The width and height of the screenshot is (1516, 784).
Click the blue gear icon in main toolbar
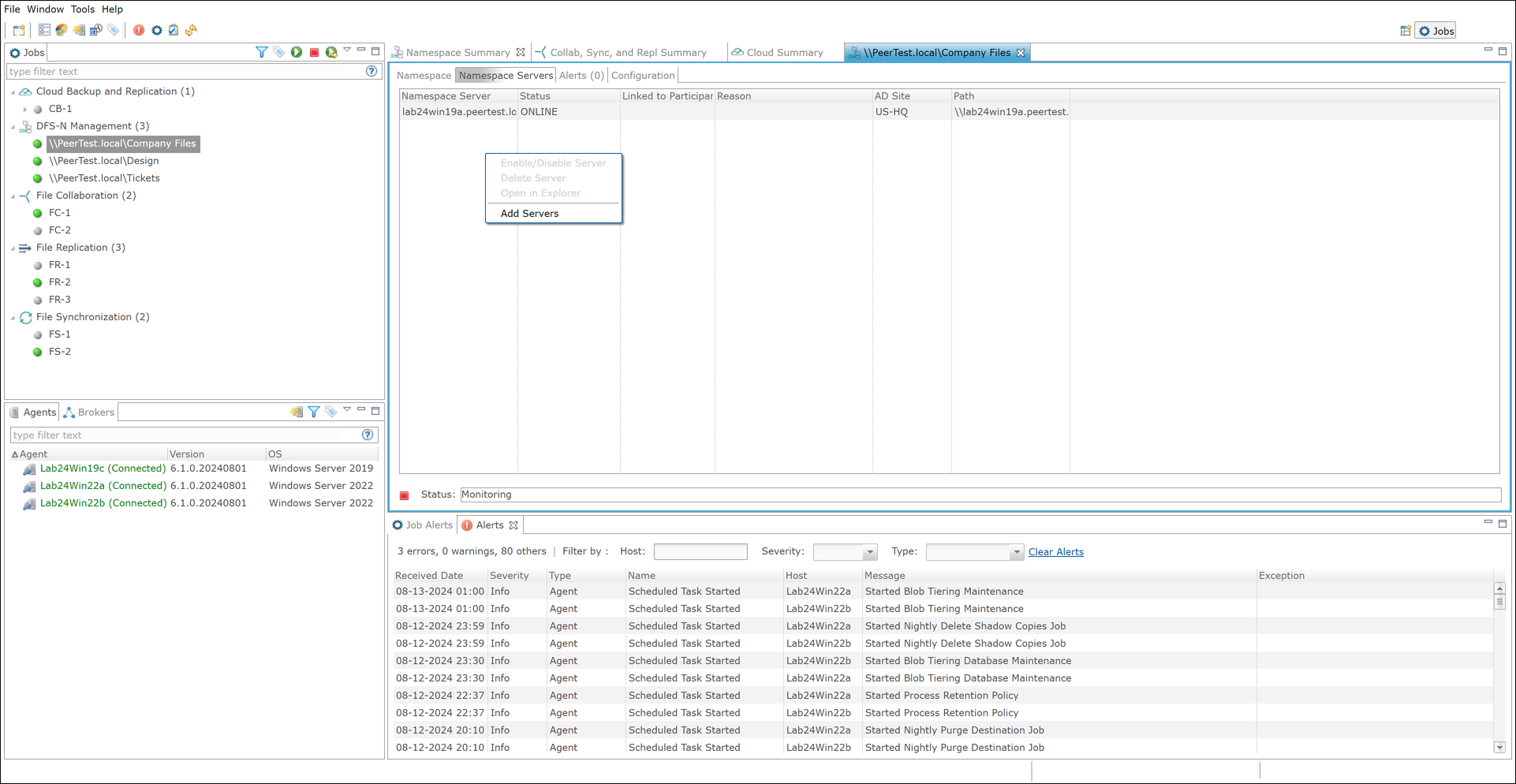[x=157, y=30]
